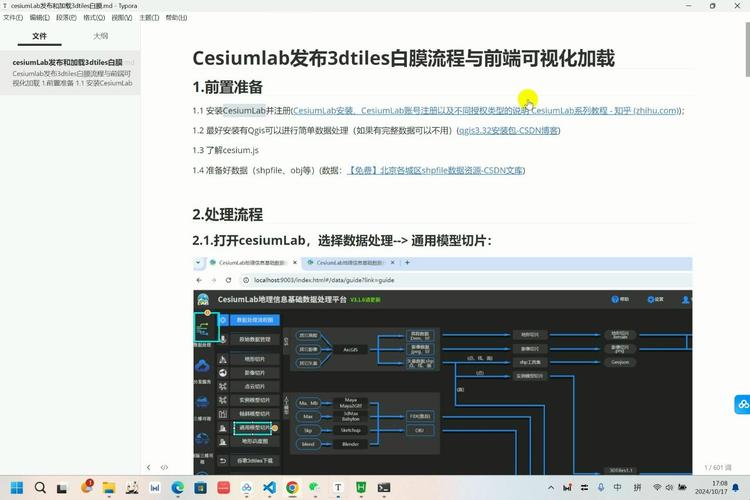Expand the system tray hidden icons chevron
This screenshot has height=500, width=750.
[x=551, y=488]
